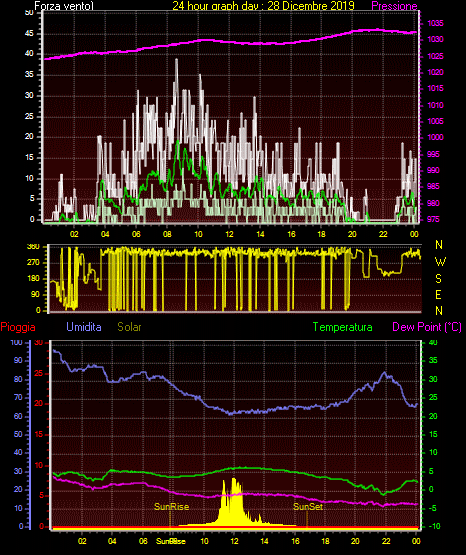Click the "W" compass letter beside wind direction
The image size is (466, 555).
click(440, 262)
